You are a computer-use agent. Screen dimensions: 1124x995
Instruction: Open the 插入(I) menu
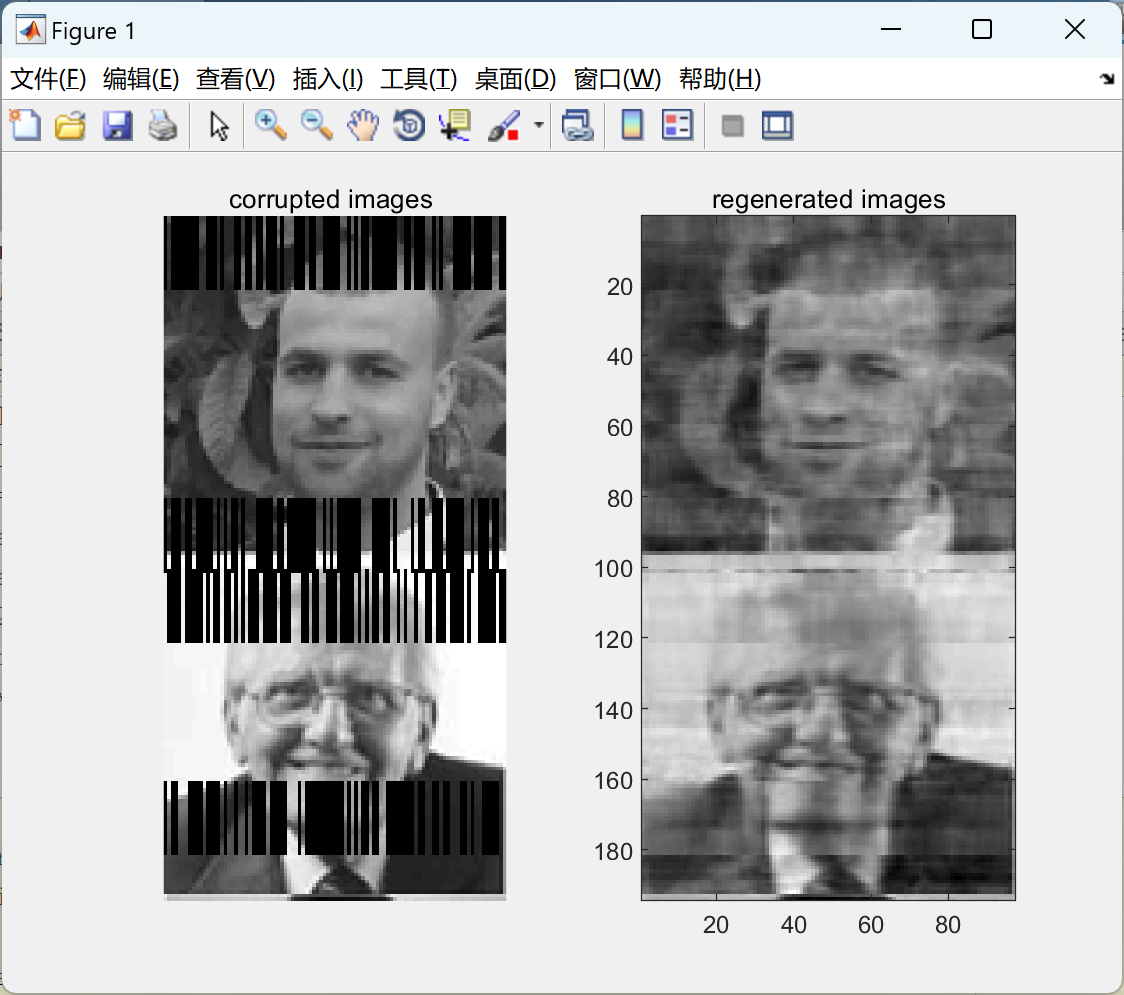(x=328, y=79)
